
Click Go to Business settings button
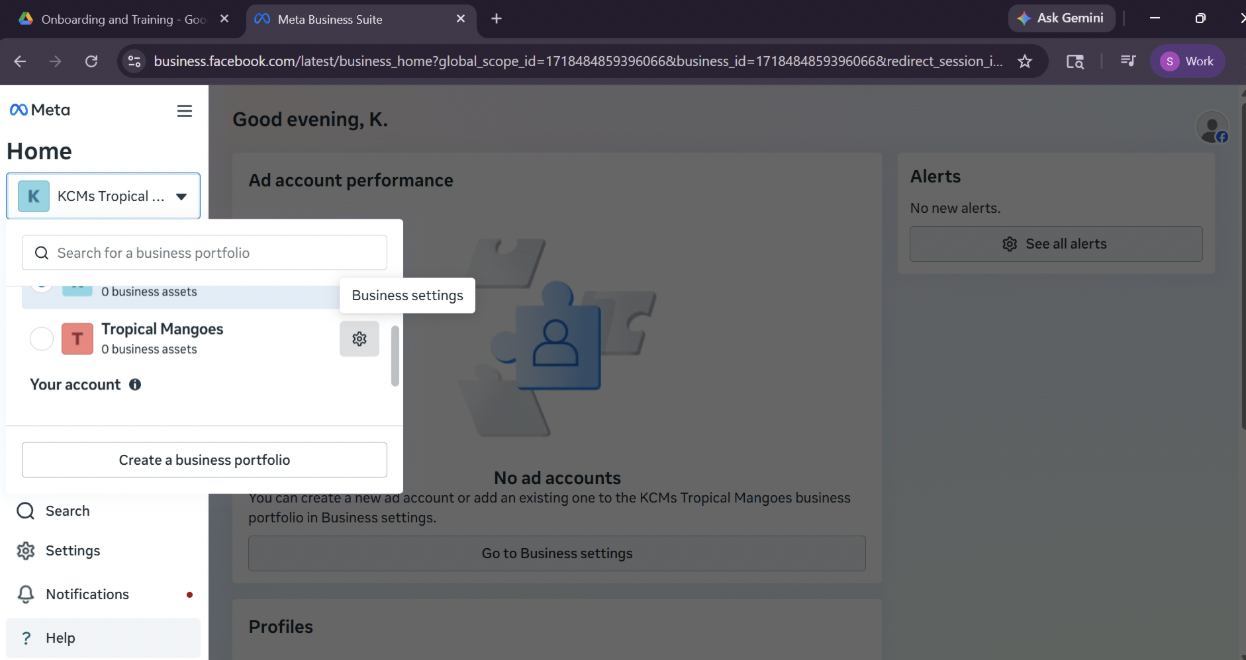[x=557, y=553]
